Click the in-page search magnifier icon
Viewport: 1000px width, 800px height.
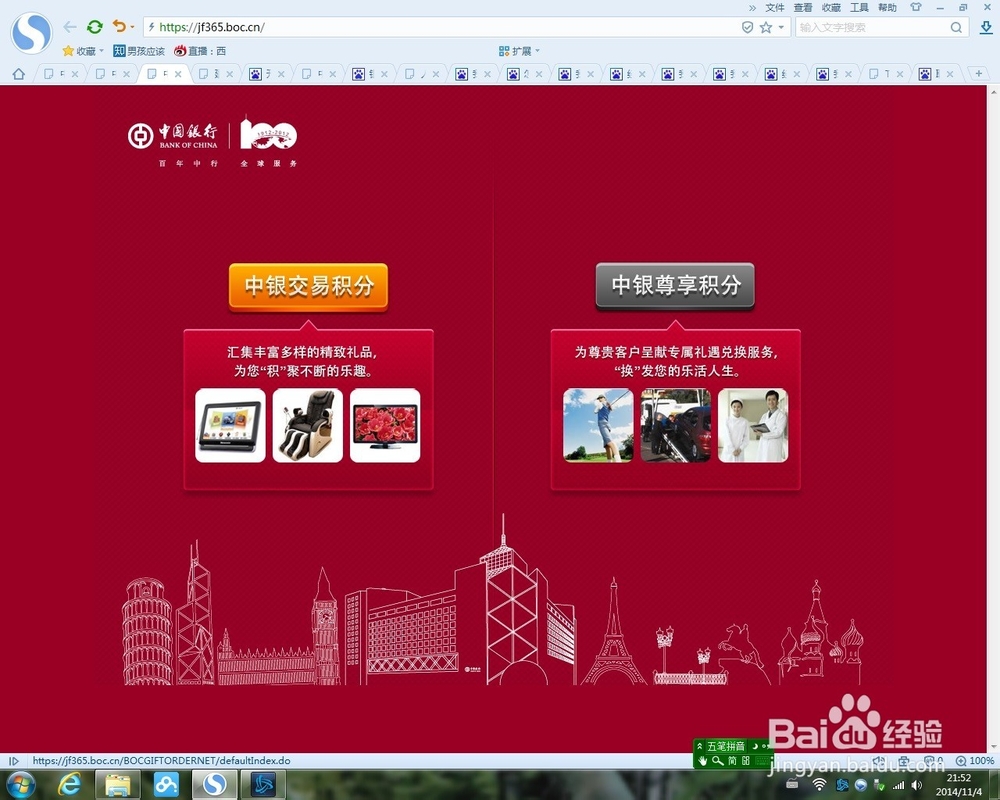pyautogui.click(x=719, y=760)
